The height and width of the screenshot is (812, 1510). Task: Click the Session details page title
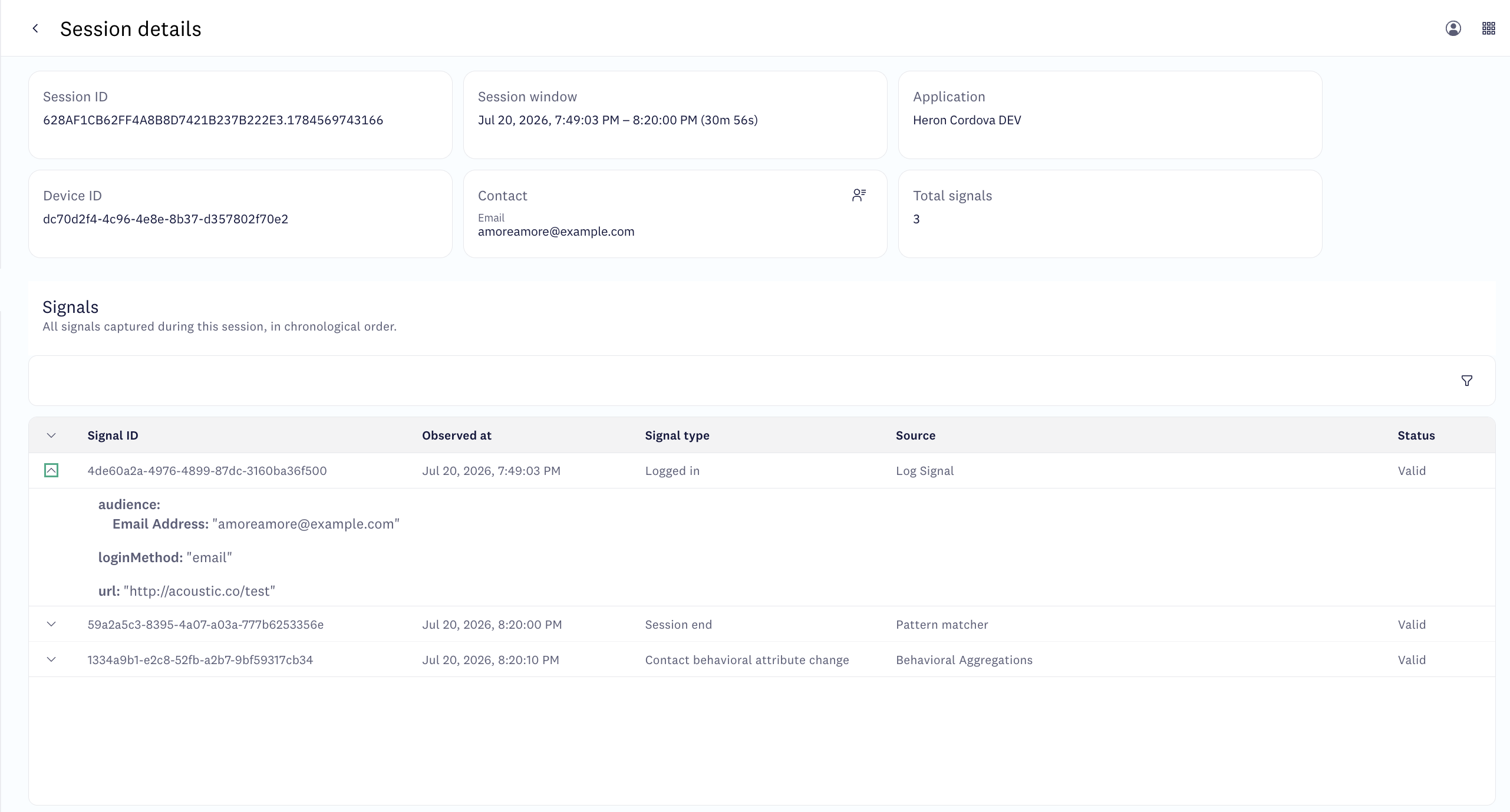[x=131, y=29]
